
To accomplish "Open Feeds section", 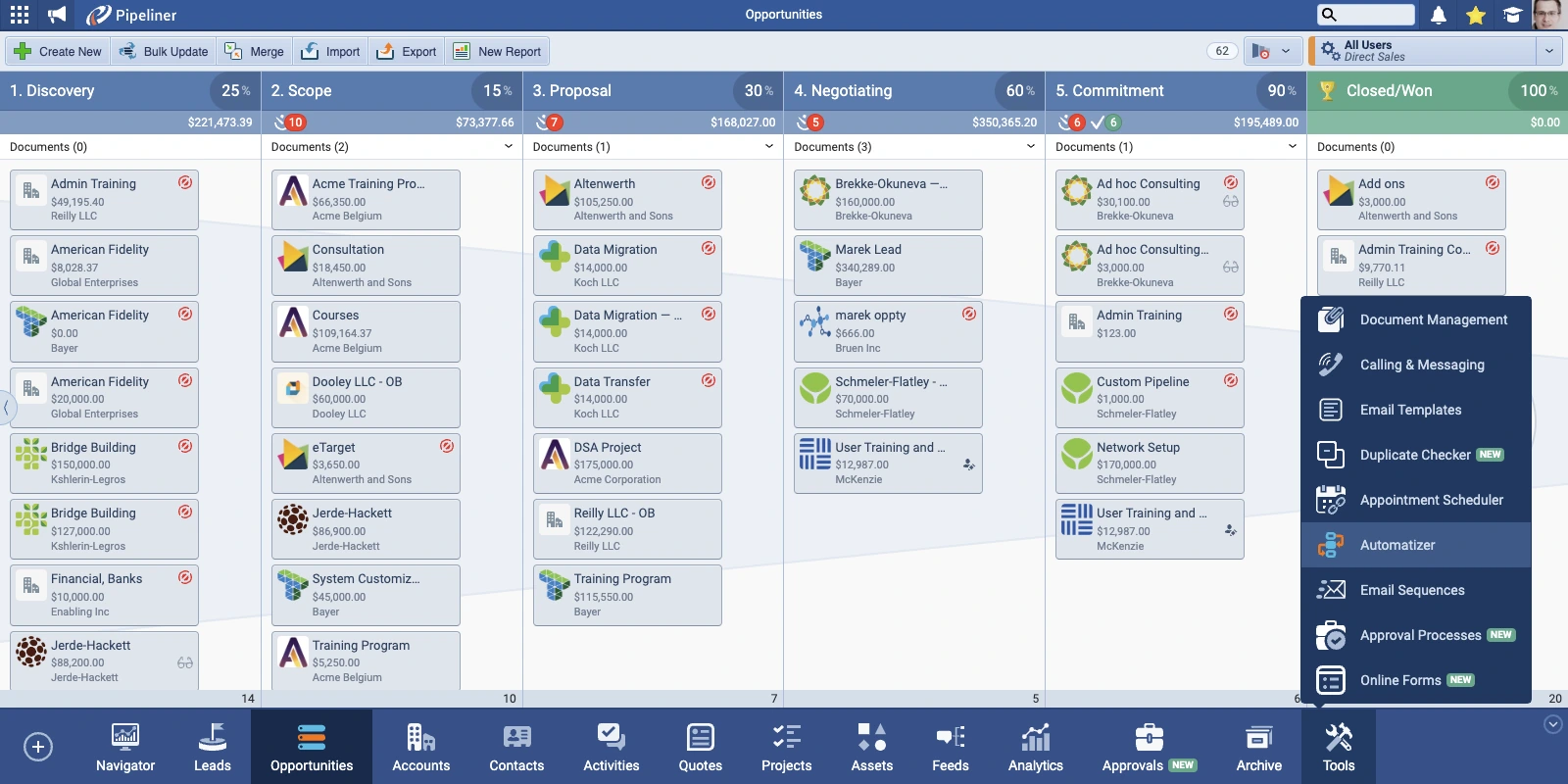I will 951,747.
